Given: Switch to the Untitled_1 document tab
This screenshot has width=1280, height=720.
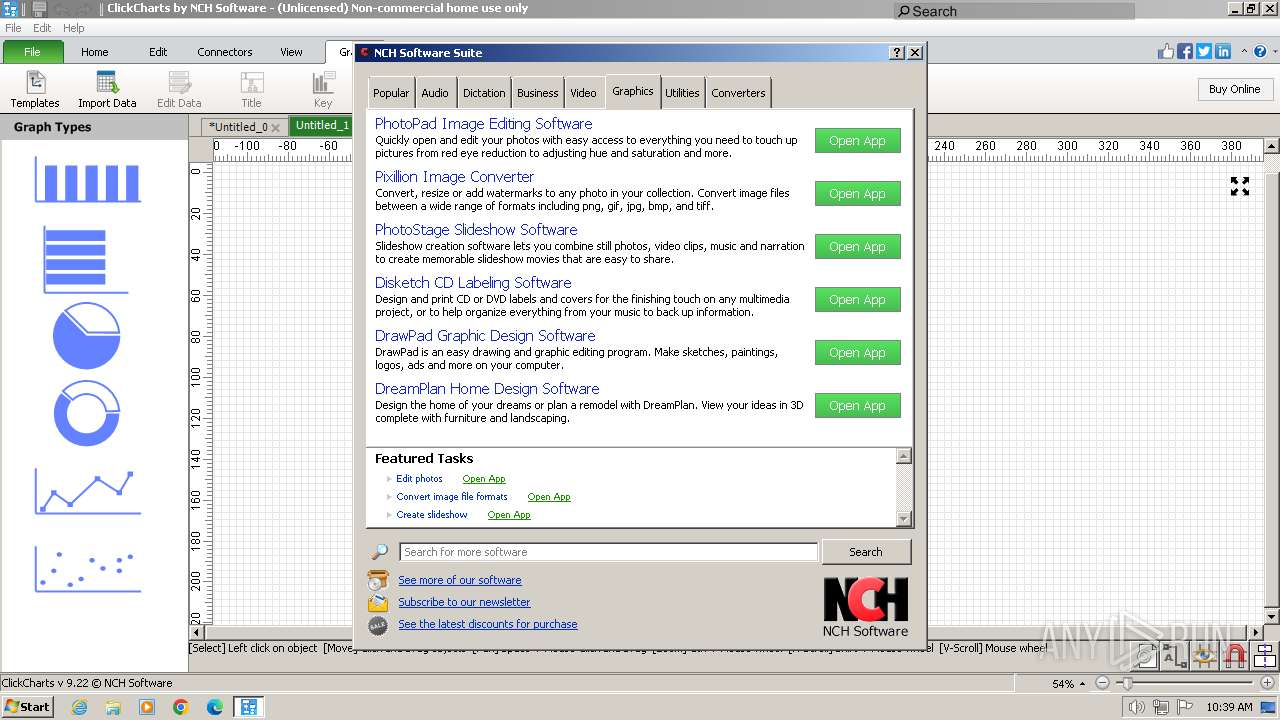Looking at the screenshot, I should [x=322, y=126].
